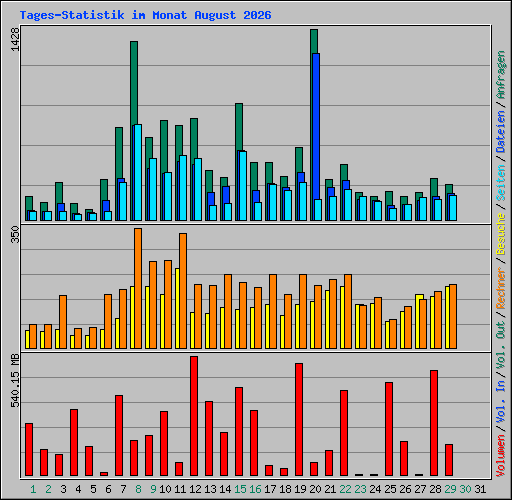This screenshot has width=512, height=500.
Task: Click the Seiten legend label
Action: [x=501, y=183]
